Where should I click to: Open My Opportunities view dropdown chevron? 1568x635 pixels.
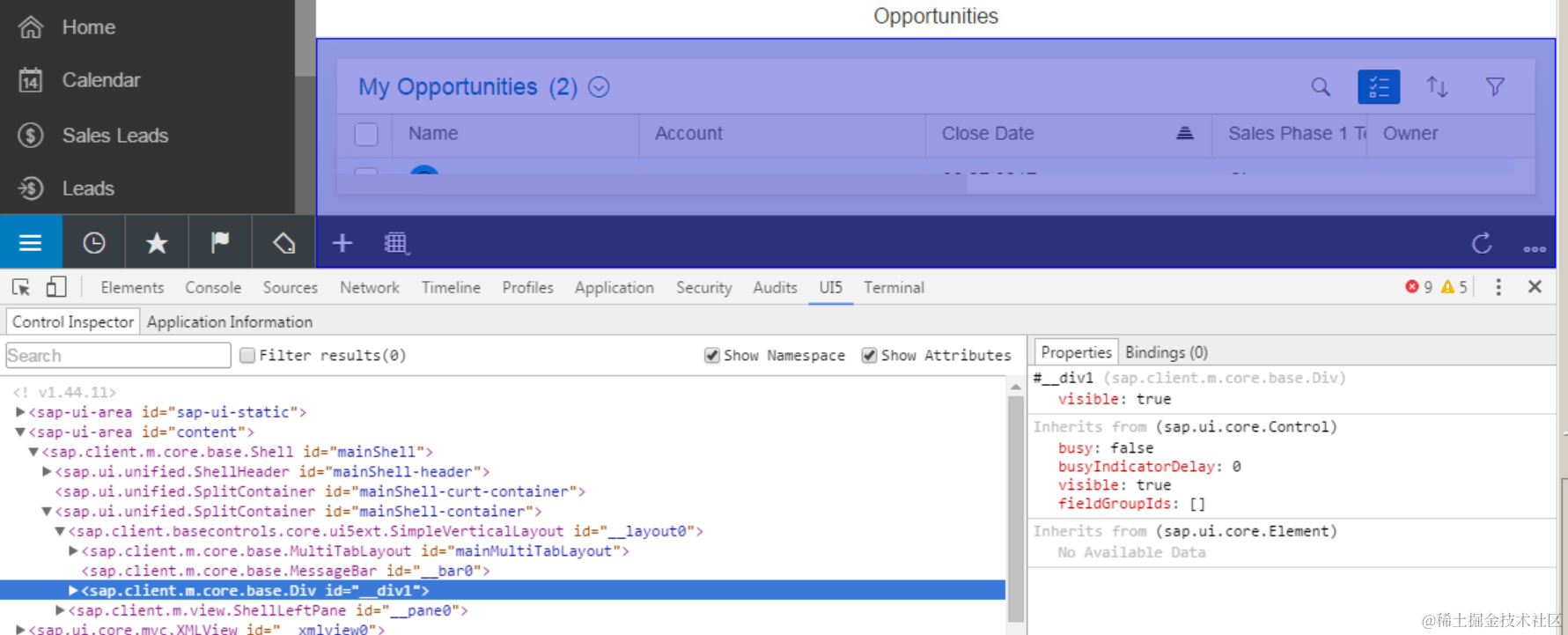[x=599, y=87]
